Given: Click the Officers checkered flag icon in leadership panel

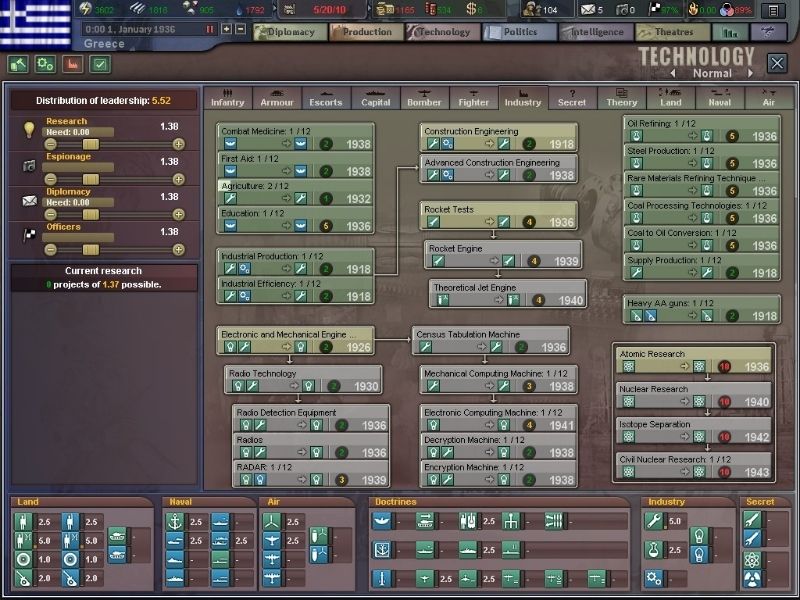Looking at the screenshot, I should [x=30, y=235].
